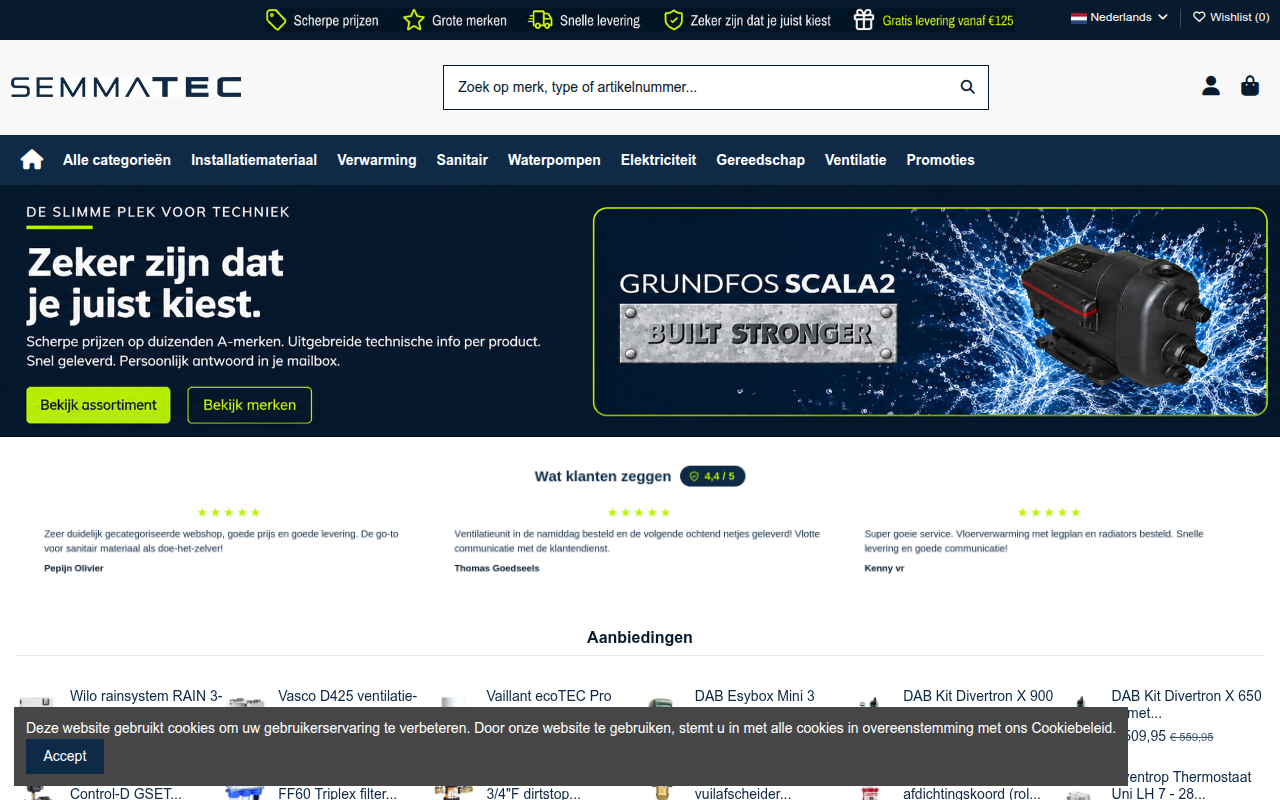
Task: Open Vasco D425 ventilatie product
Action: tap(348, 696)
